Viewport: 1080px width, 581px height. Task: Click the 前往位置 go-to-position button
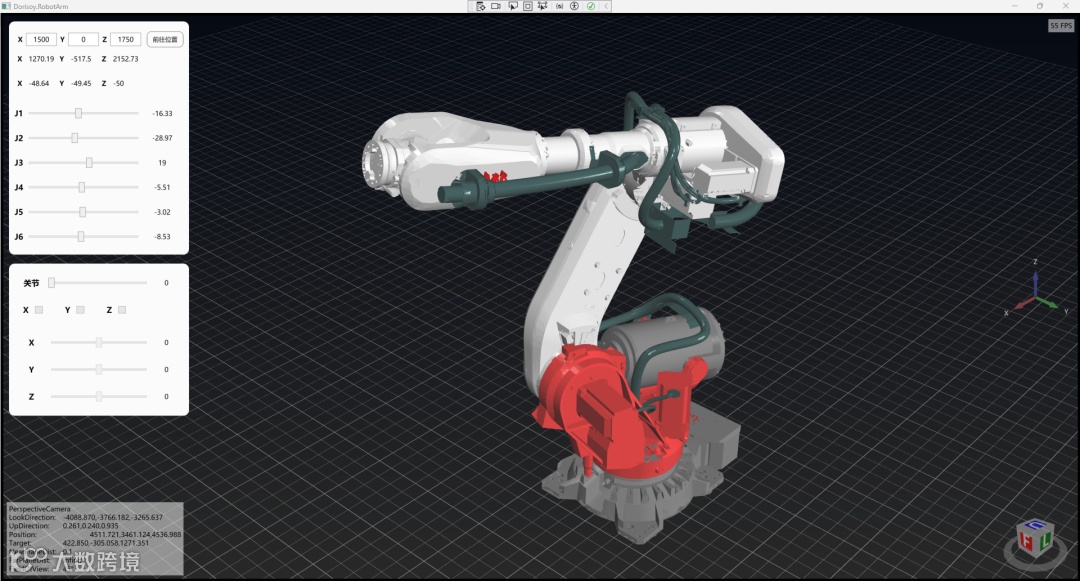coord(165,39)
